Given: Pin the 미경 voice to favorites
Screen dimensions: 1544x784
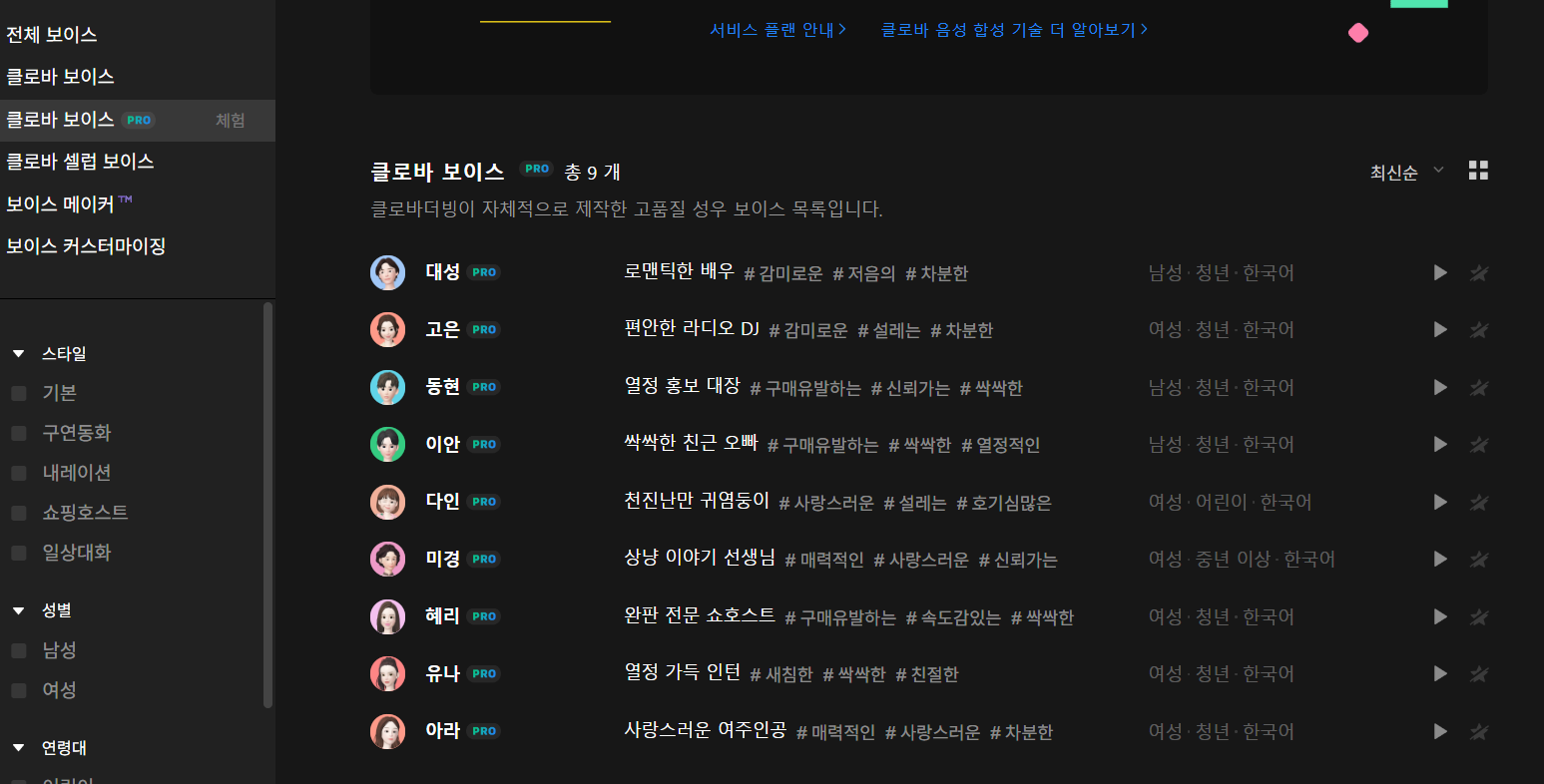Looking at the screenshot, I should [x=1479, y=559].
